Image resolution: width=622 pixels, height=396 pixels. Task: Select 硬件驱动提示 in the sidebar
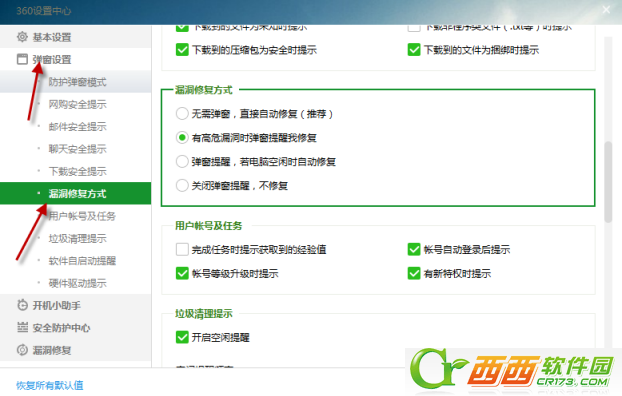75,283
